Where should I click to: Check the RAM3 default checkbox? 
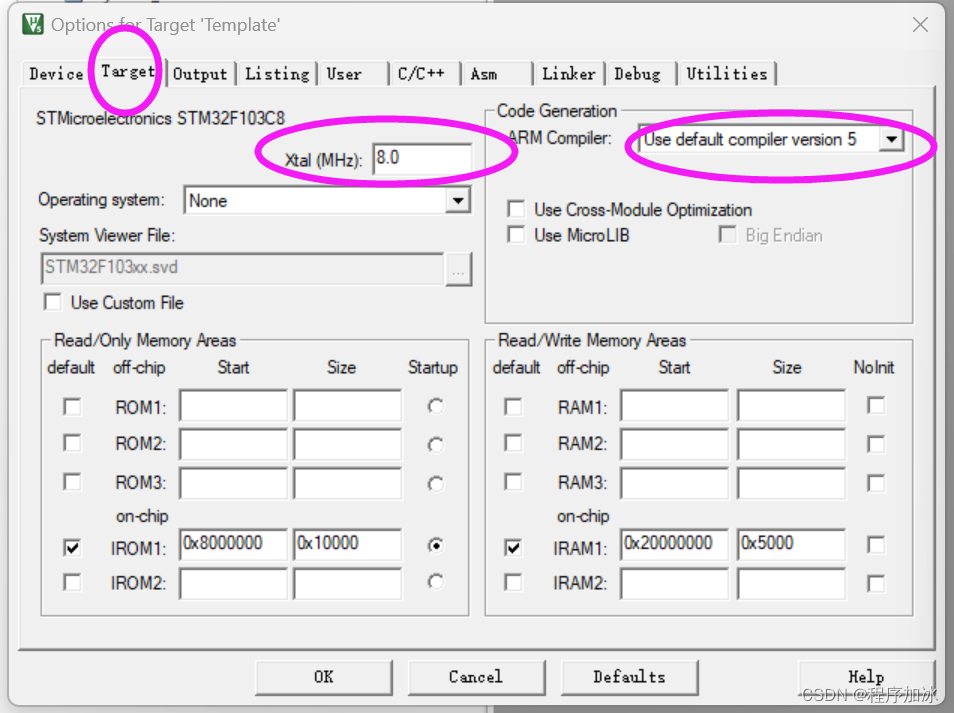(x=513, y=482)
